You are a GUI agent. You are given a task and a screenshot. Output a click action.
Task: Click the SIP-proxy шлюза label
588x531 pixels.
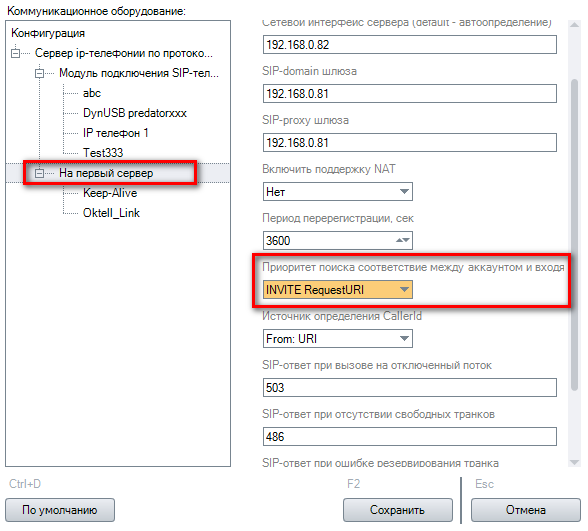click(305, 120)
